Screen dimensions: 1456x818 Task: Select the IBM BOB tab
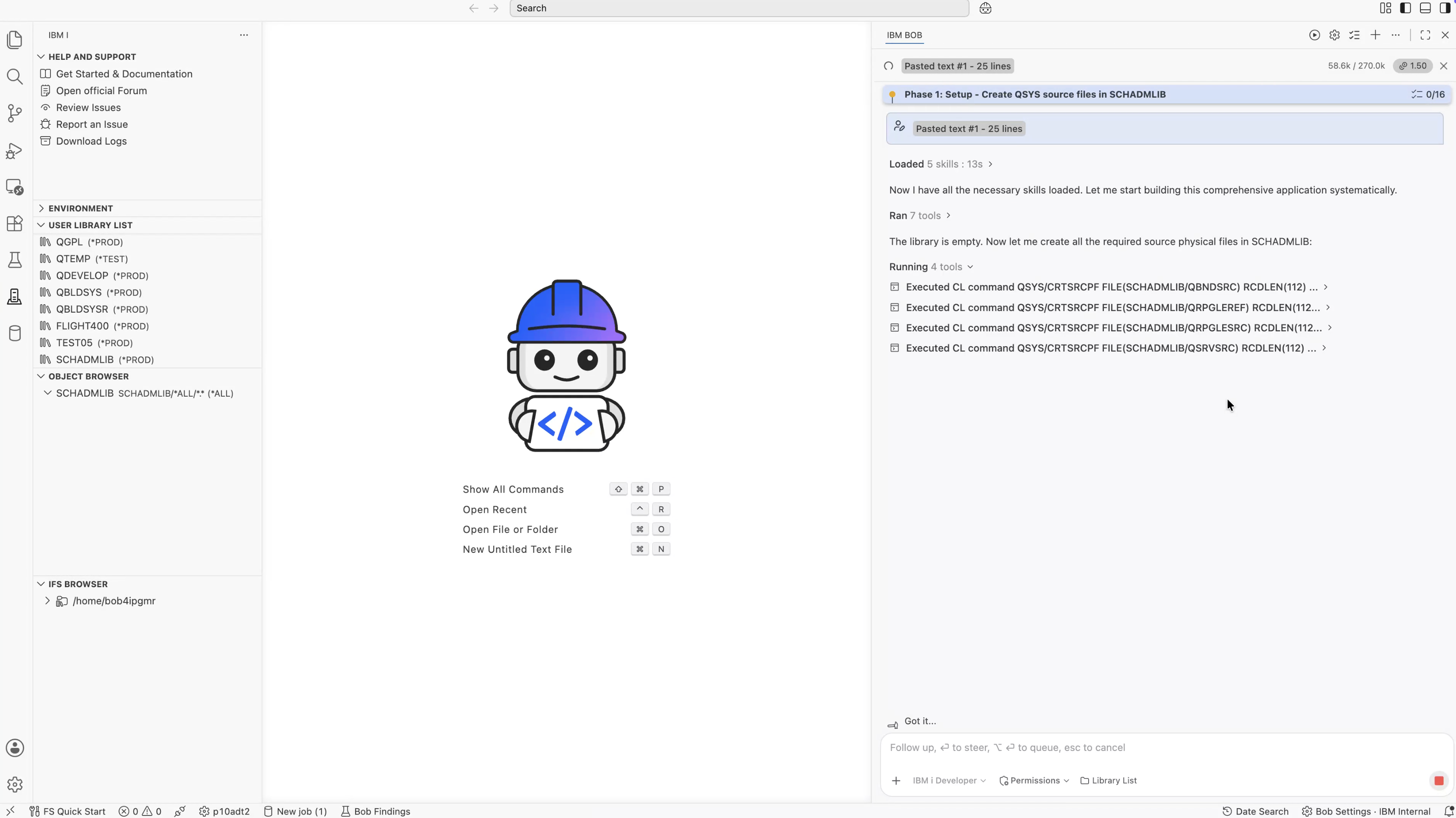[904, 35]
